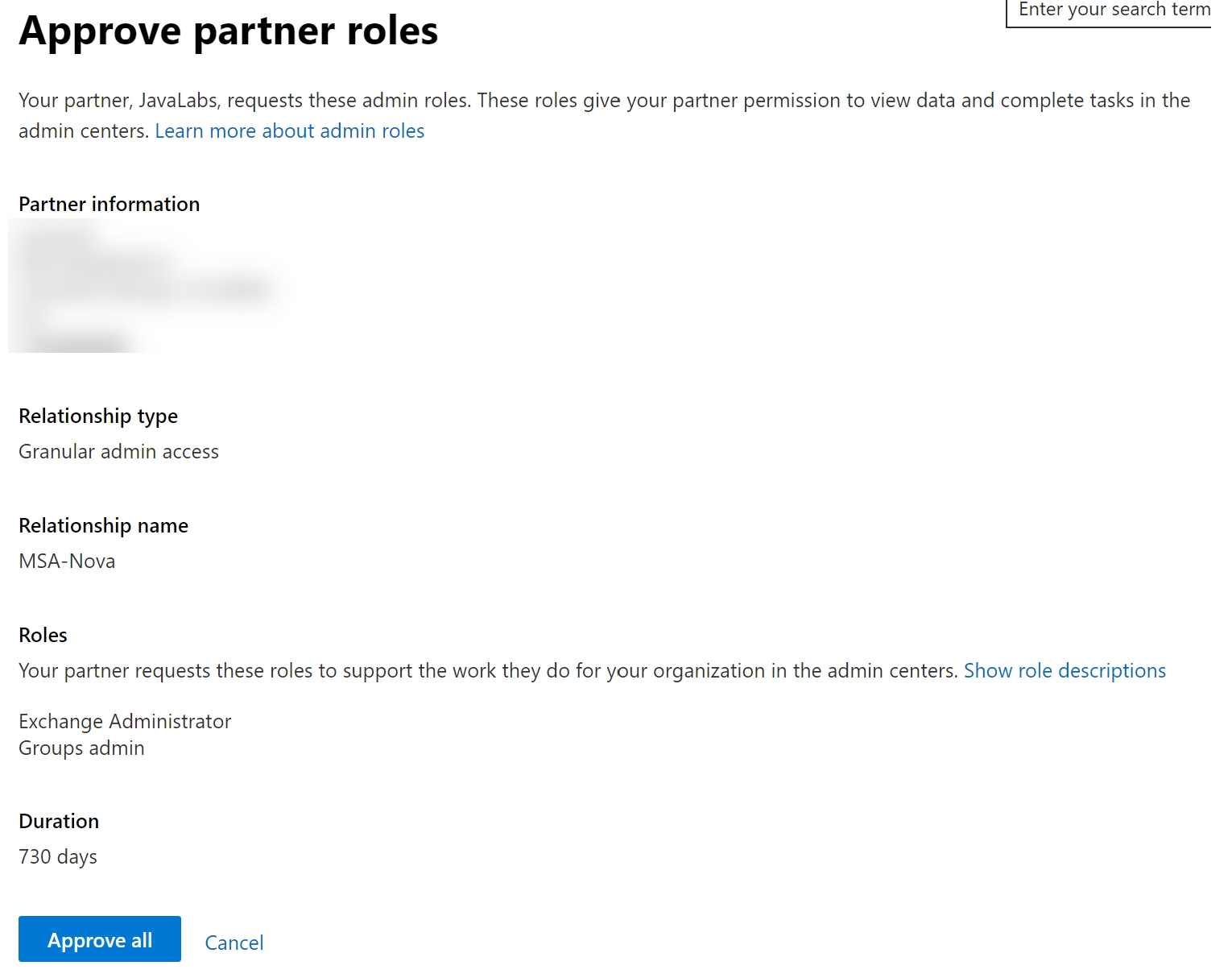Click the Duration heading
The width and height of the screenshot is (1232, 978).
[x=59, y=822]
